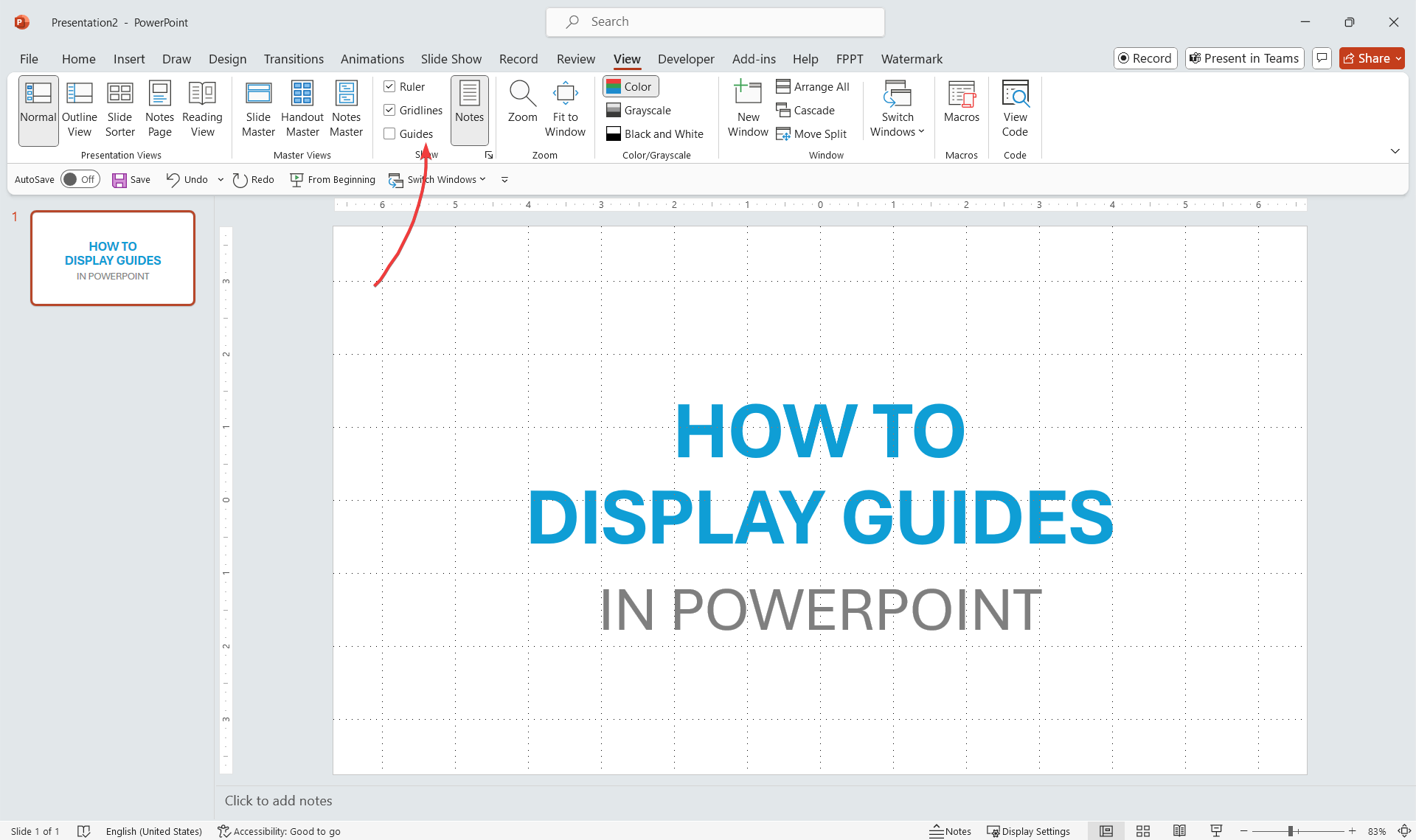This screenshot has width=1416, height=840.
Task: Switch to Normal presentation view
Action: pos(38,110)
